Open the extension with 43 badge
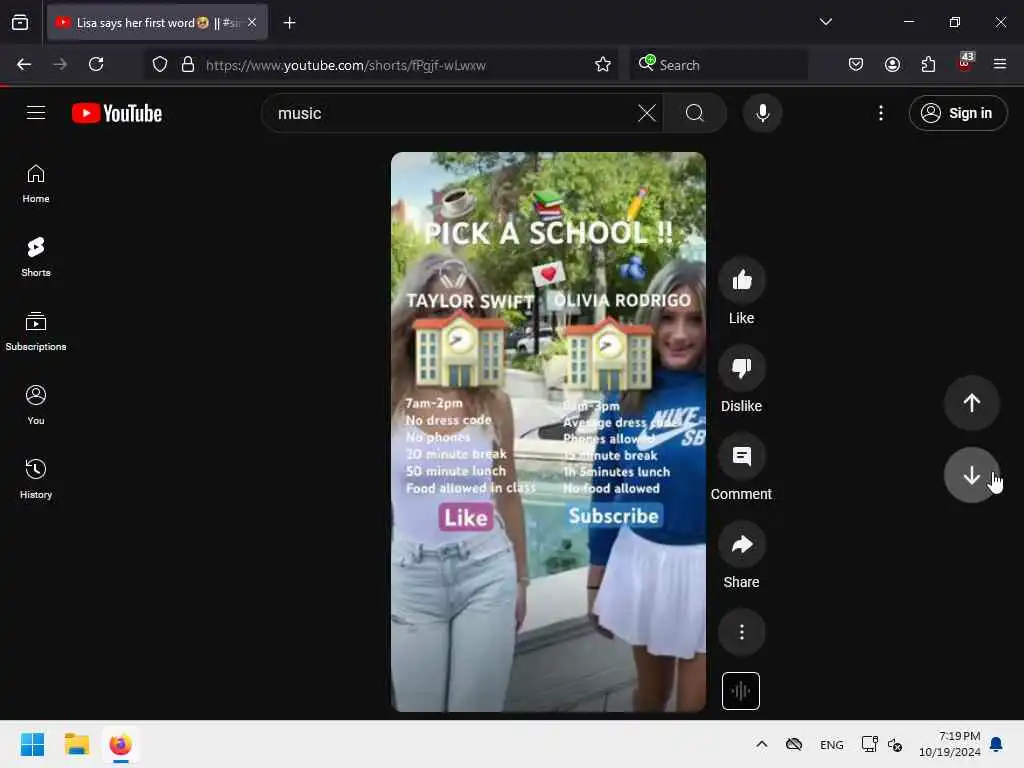This screenshot has height=768, width=1024. (965, 63)
